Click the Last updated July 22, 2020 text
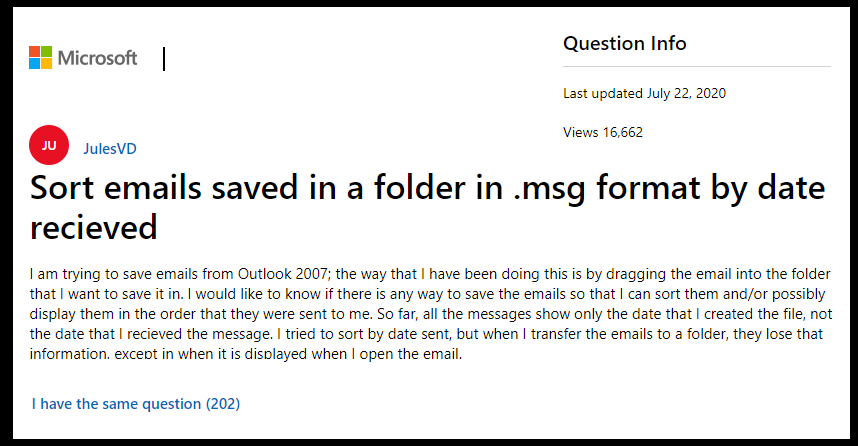Screen dimensions: 858x446 (x=644, y=94)
